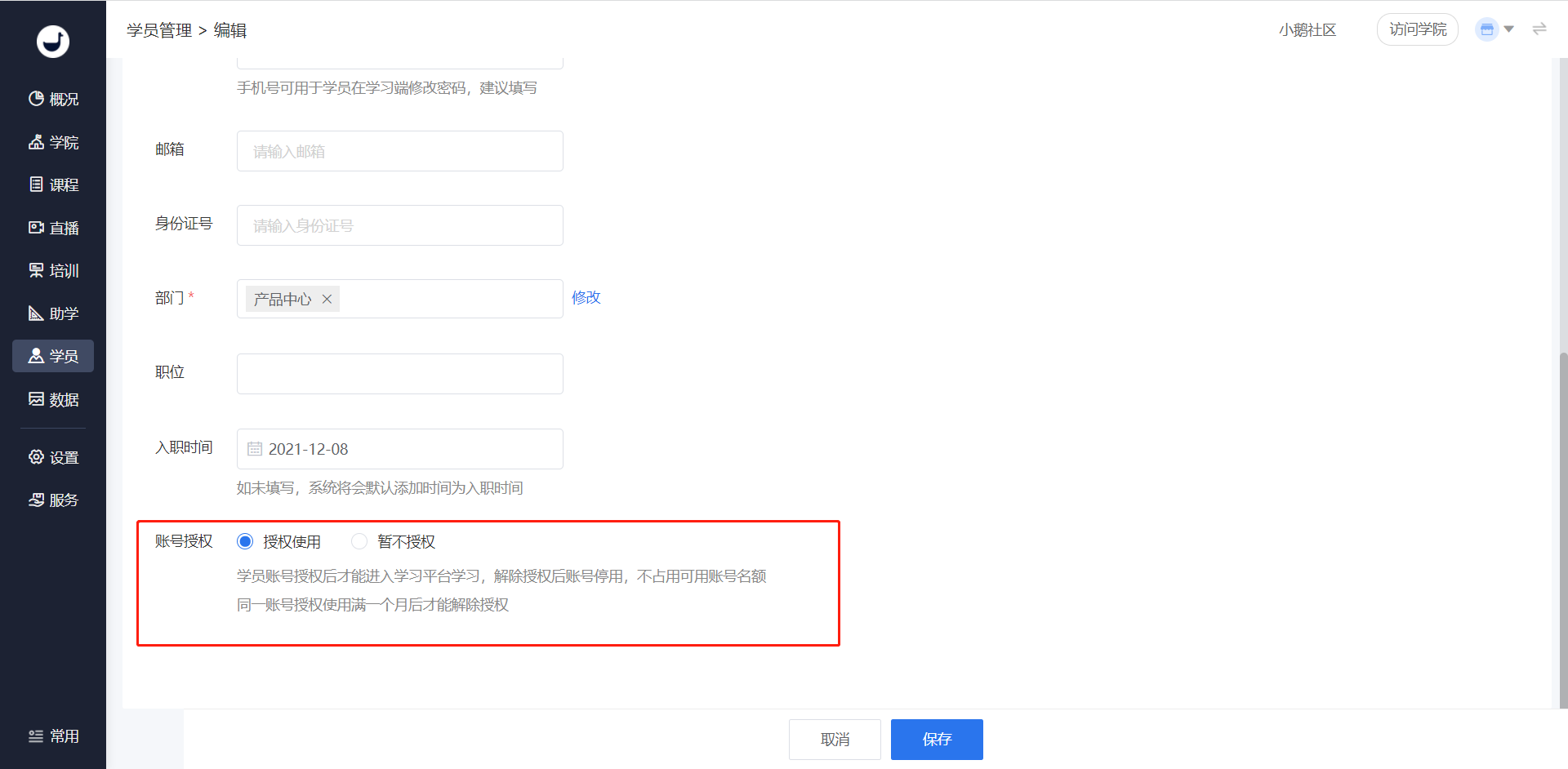
Task: Go to the 助学 section
Action: (x=53, y=313)
